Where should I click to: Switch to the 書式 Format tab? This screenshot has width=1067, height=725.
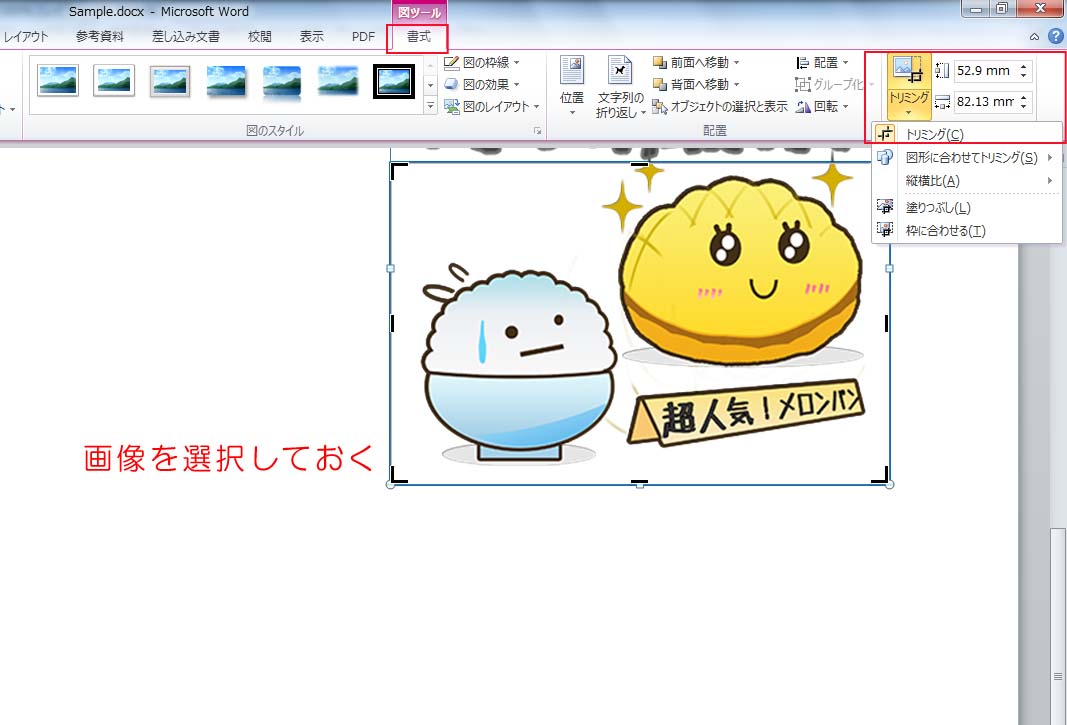(x=418, y=37)
